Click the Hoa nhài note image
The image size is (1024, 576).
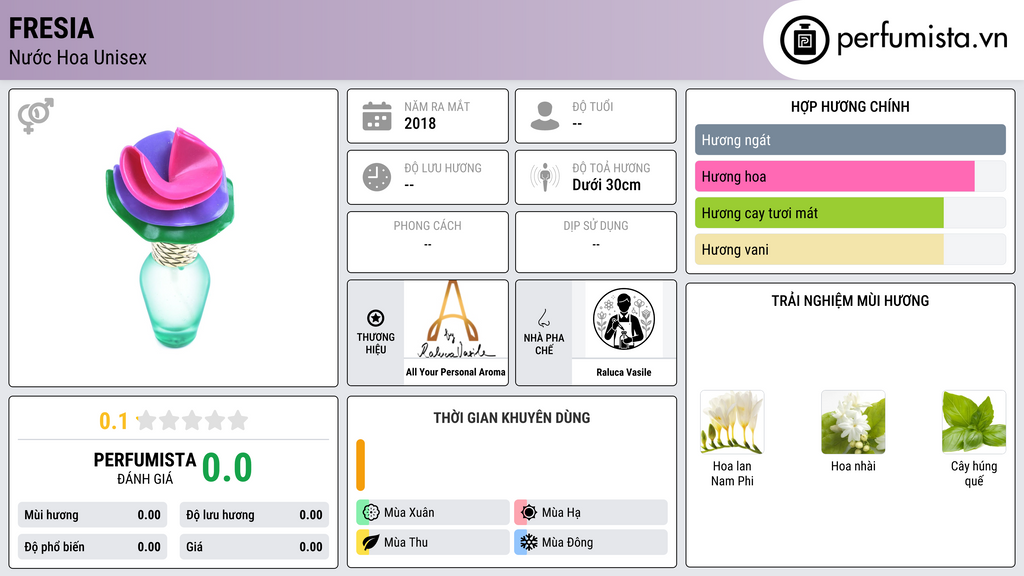(853, 423)
